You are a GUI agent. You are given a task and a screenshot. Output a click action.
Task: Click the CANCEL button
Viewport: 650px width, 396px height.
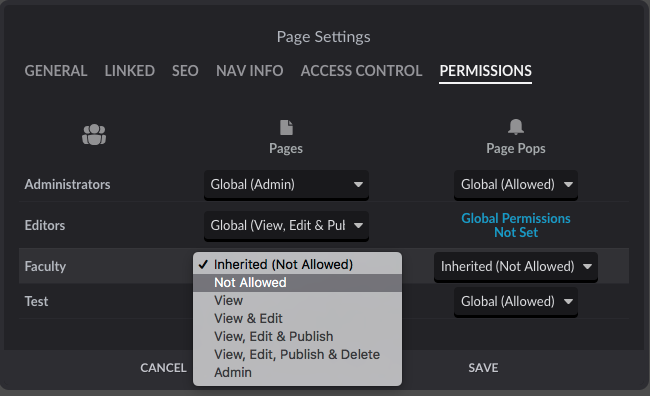point(163,368)
